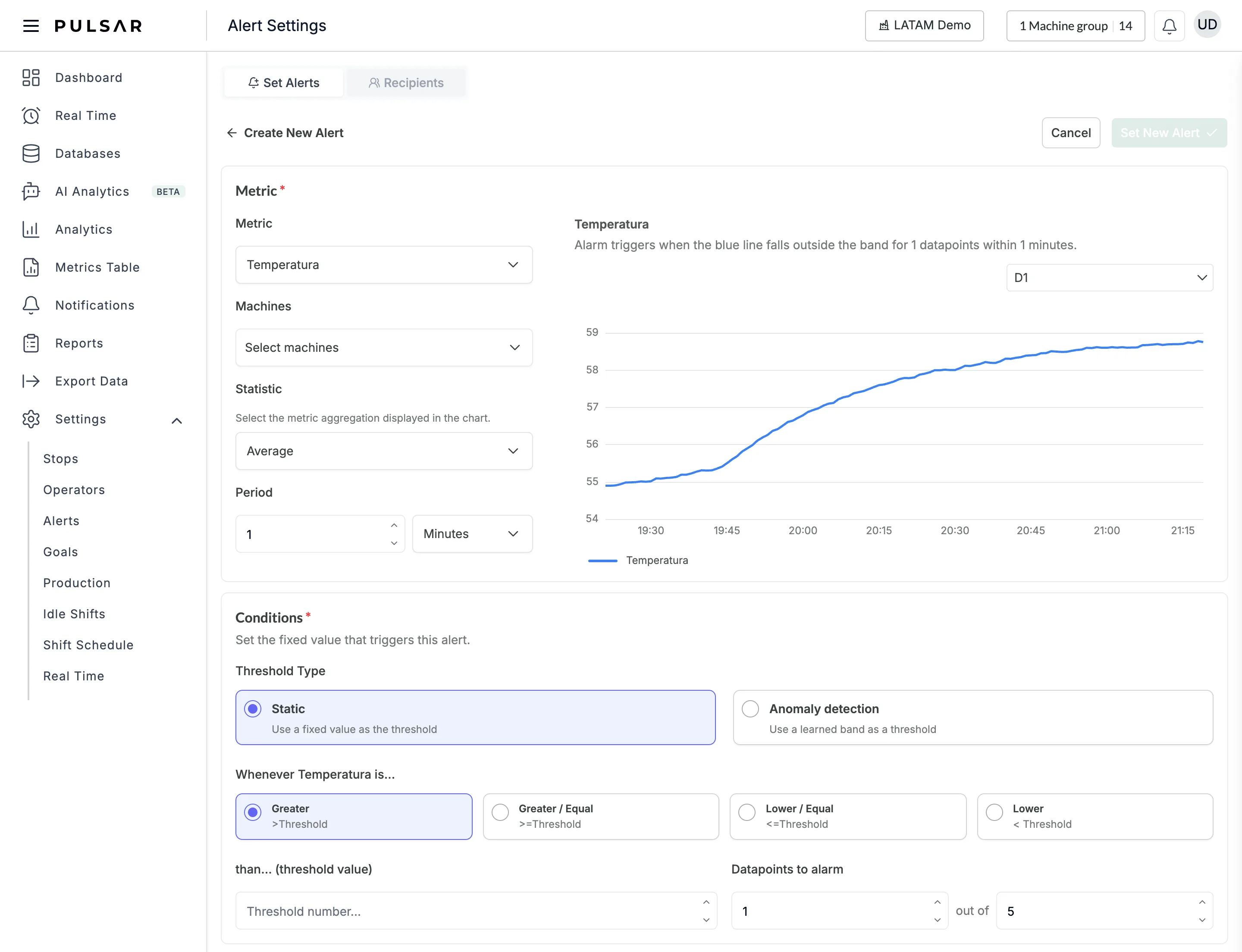The image size is (1242, 952).
Task: Click the Cancel button
Action: [1071, 133]
